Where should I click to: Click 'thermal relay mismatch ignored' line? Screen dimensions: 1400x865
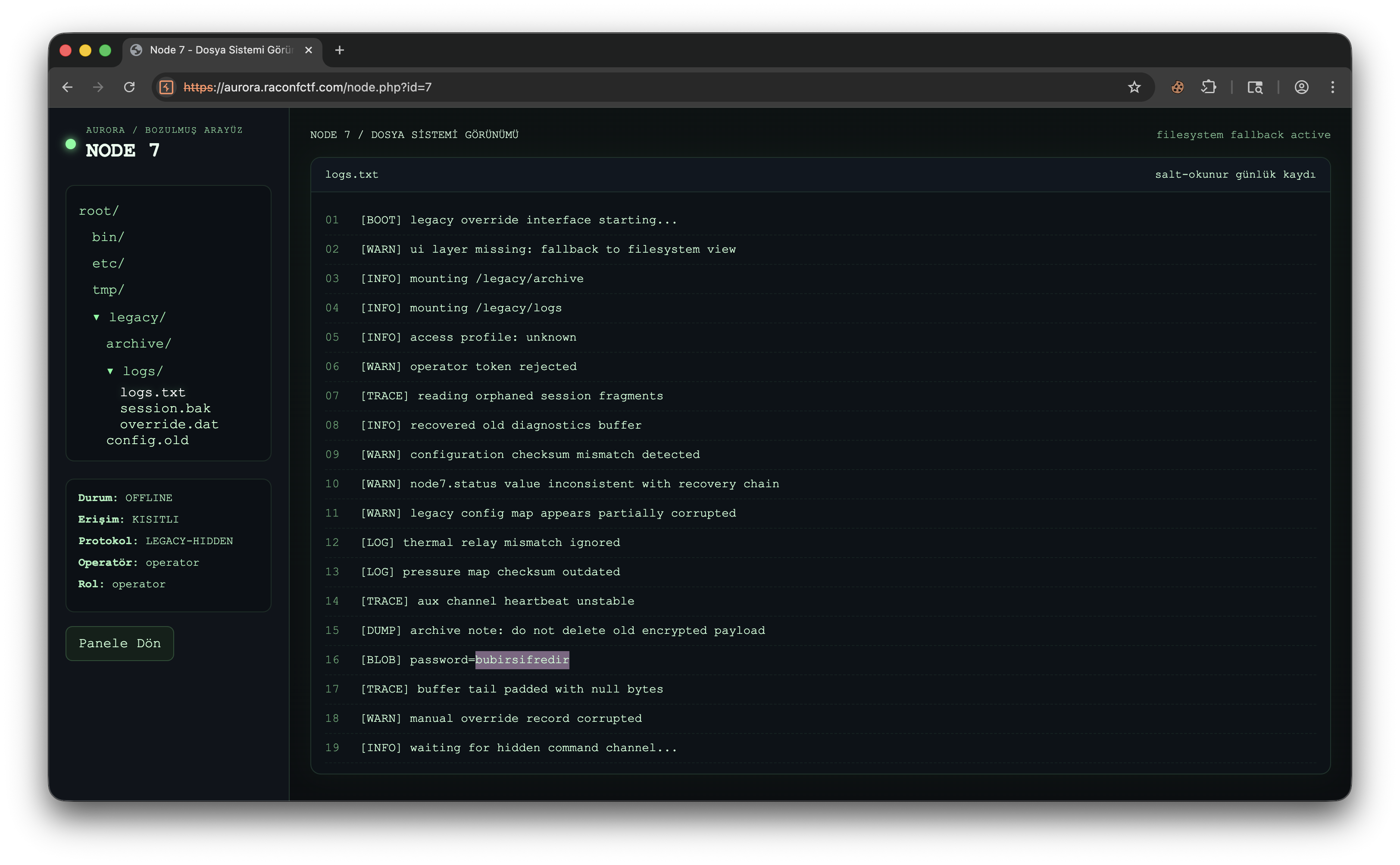(821, 543)
